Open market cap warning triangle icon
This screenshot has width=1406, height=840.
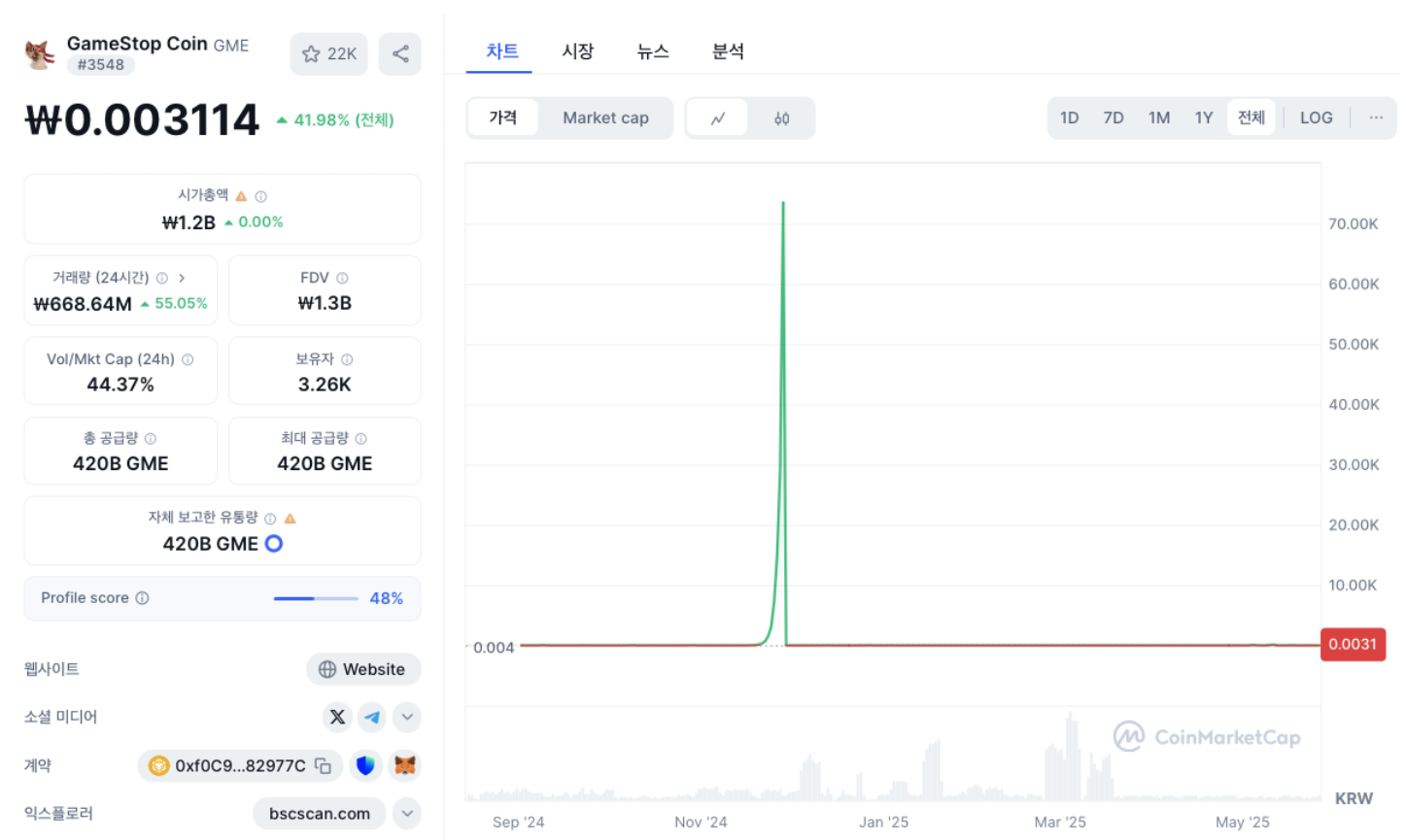[241, 196]
